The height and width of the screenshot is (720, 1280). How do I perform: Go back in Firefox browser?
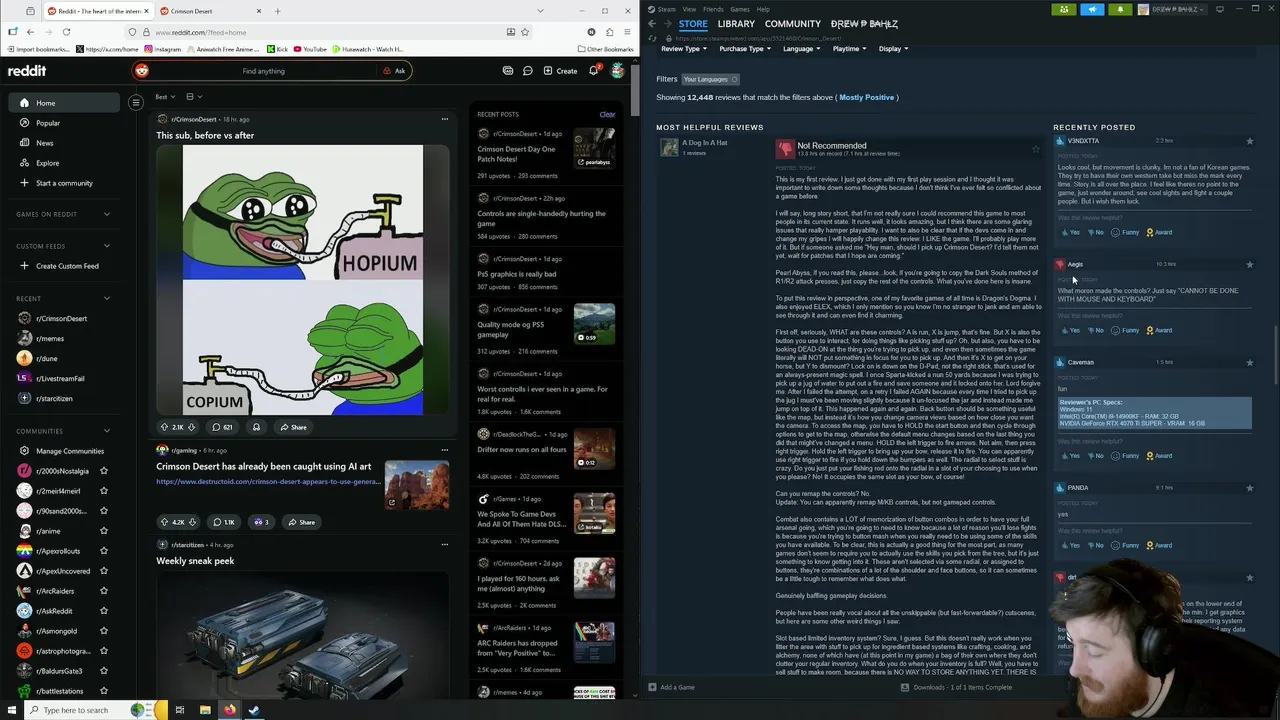[30, 32]
